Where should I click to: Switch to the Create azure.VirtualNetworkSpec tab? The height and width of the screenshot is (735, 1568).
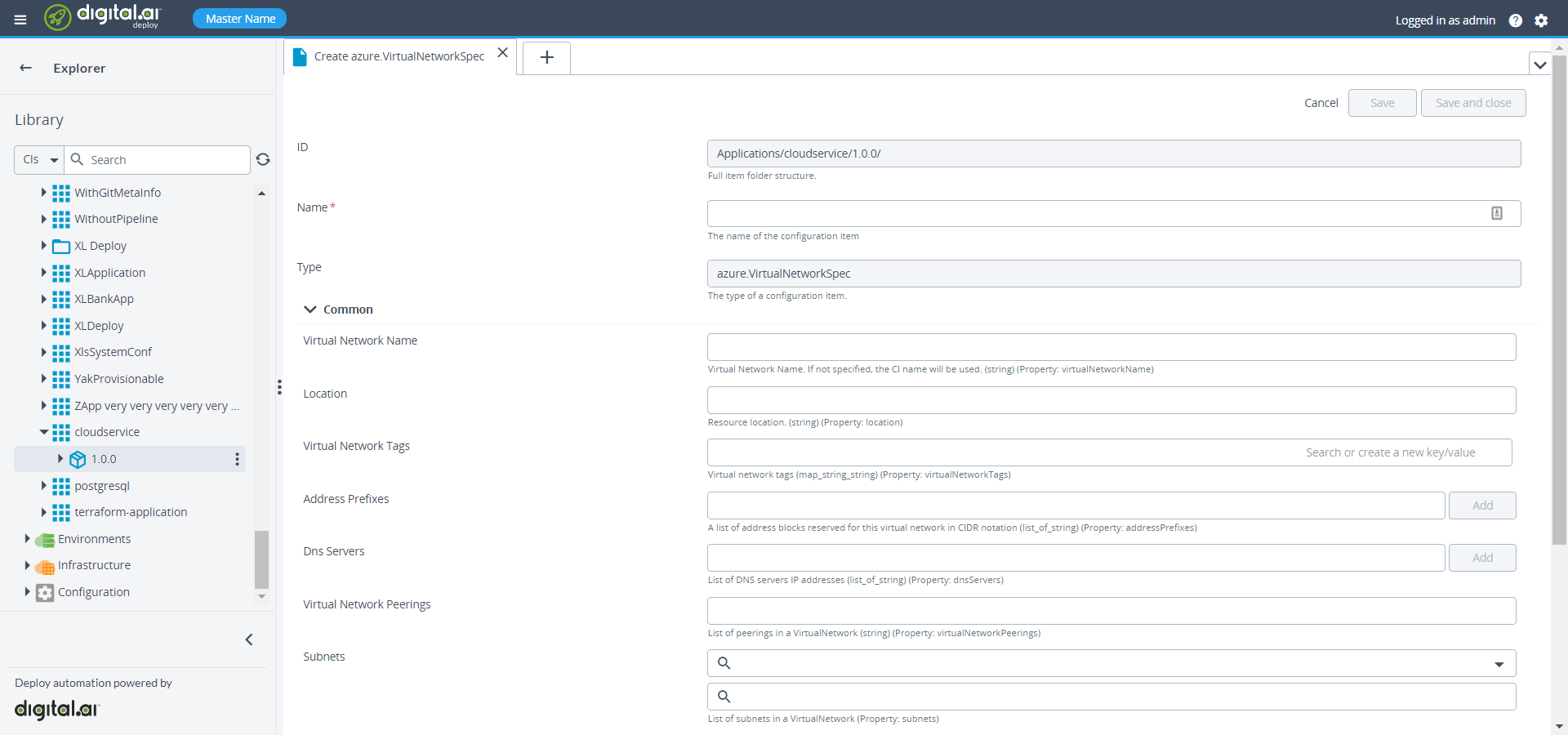398,56
